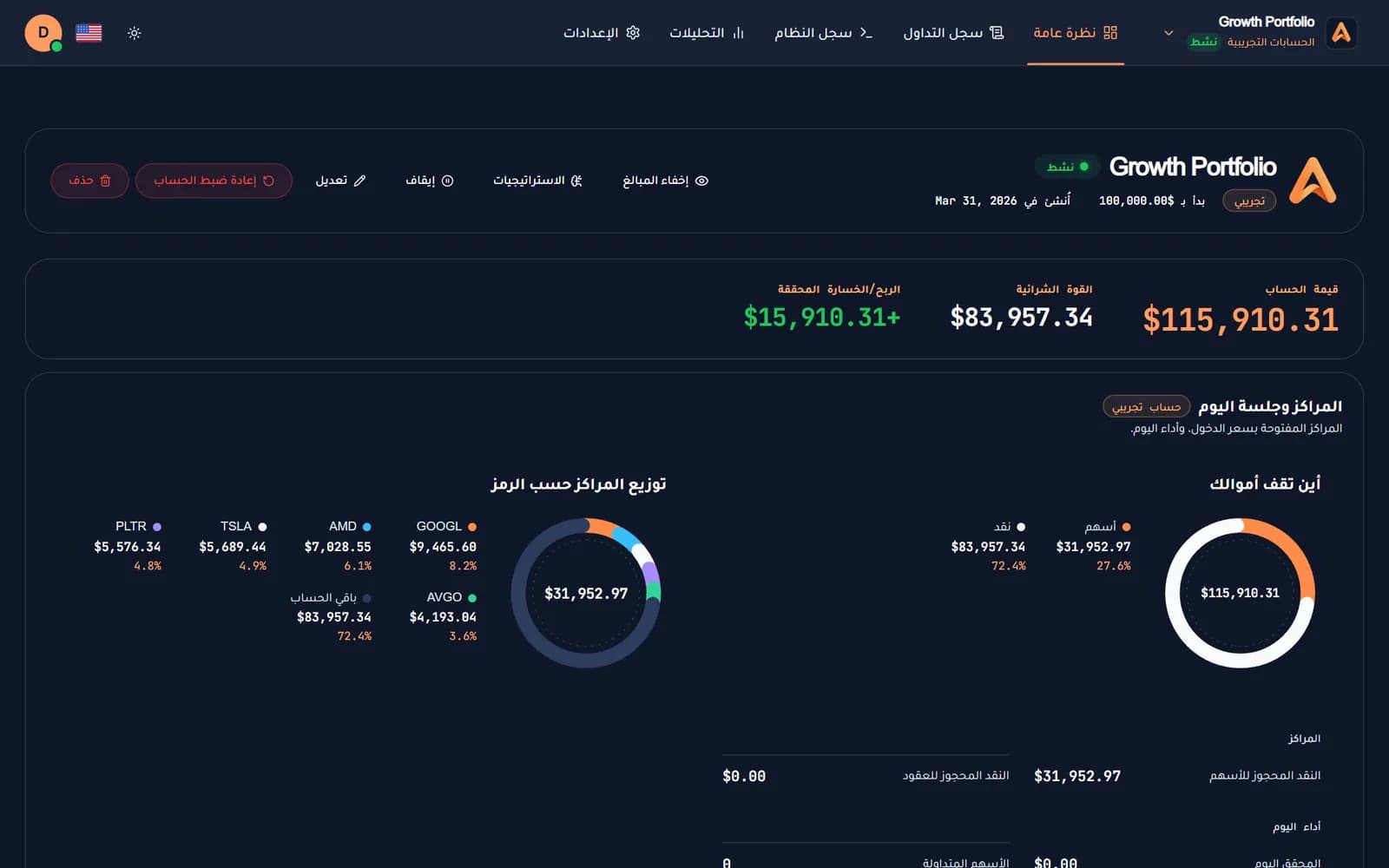Screen dimensions: 1389x868
Task: Click the orange أسهم legend dot
Action: click(x=1126, y=527)
